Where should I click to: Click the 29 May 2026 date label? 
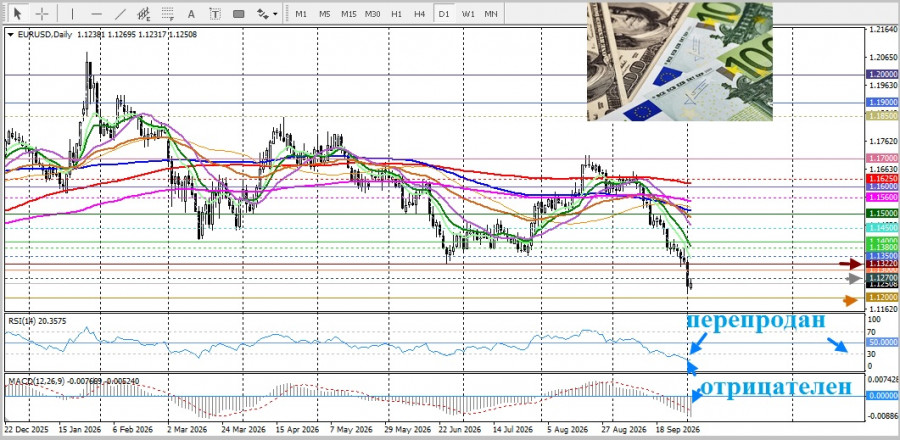pos(406,429)
